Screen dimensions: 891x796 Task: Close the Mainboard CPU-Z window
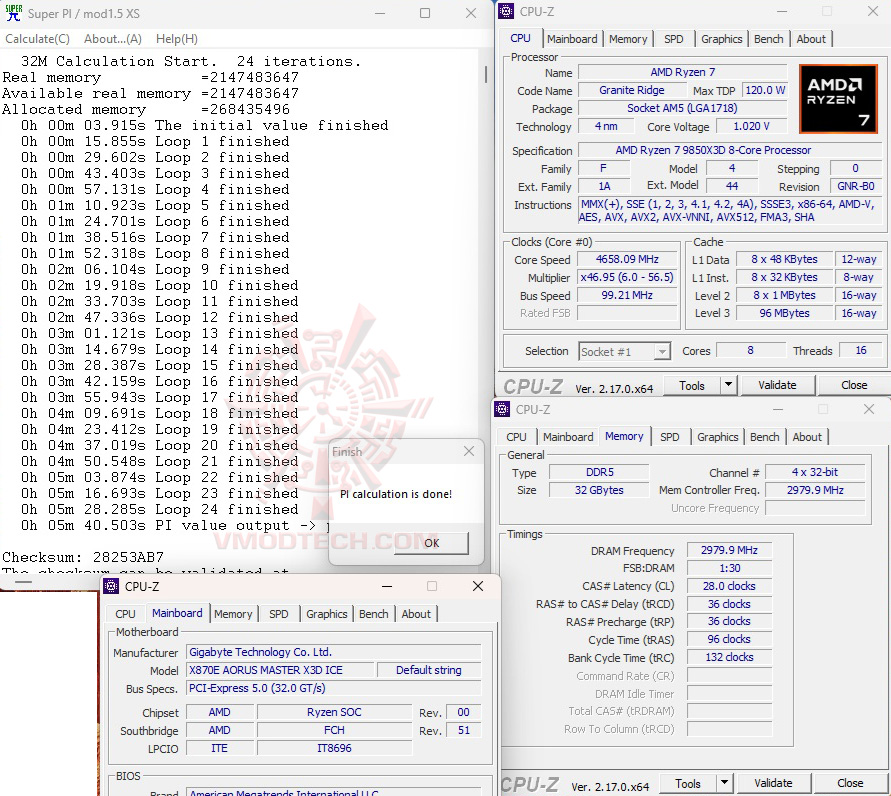478,586
